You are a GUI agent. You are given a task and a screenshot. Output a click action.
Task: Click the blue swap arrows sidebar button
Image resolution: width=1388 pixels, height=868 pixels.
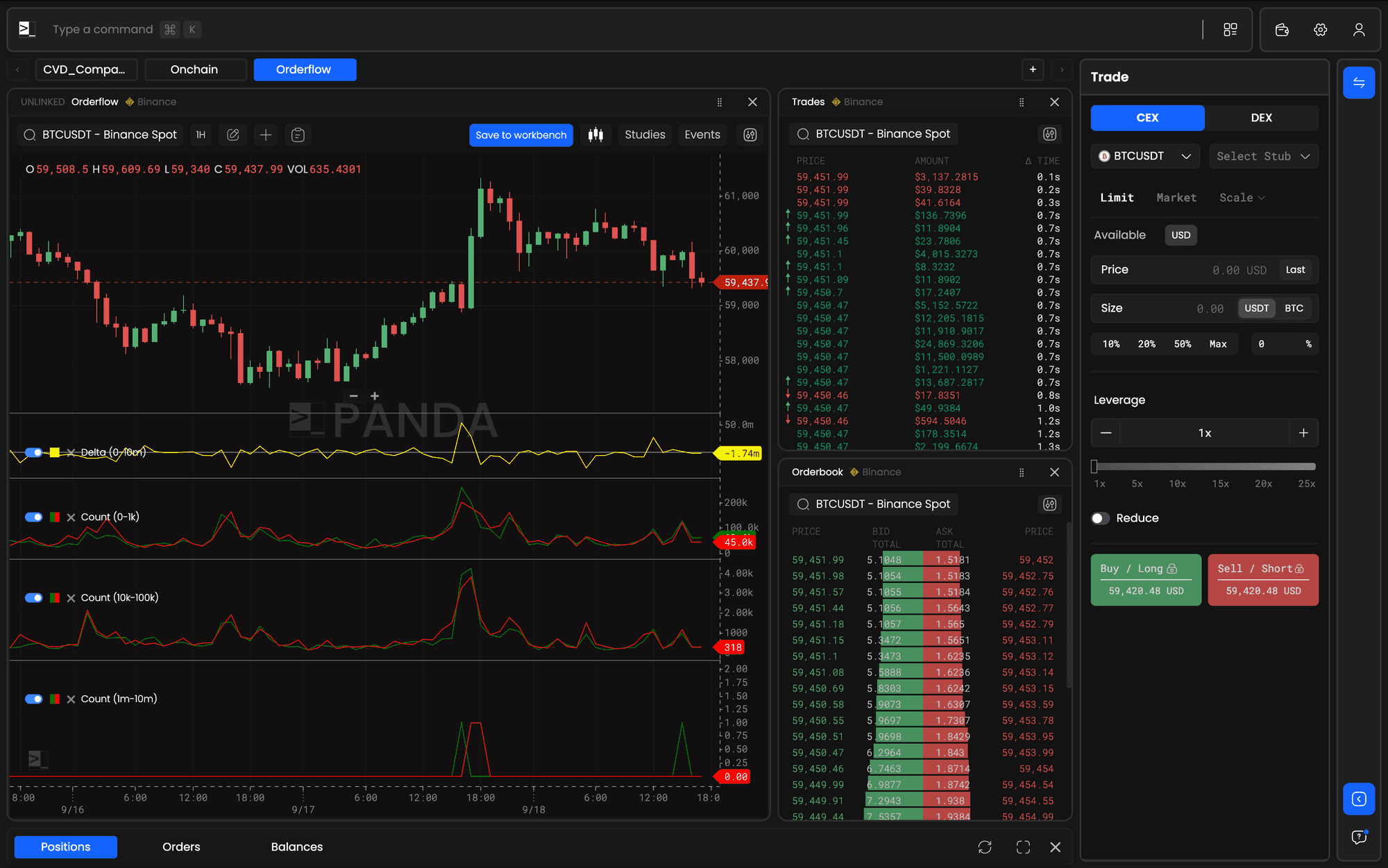(x=1358, y=83)
